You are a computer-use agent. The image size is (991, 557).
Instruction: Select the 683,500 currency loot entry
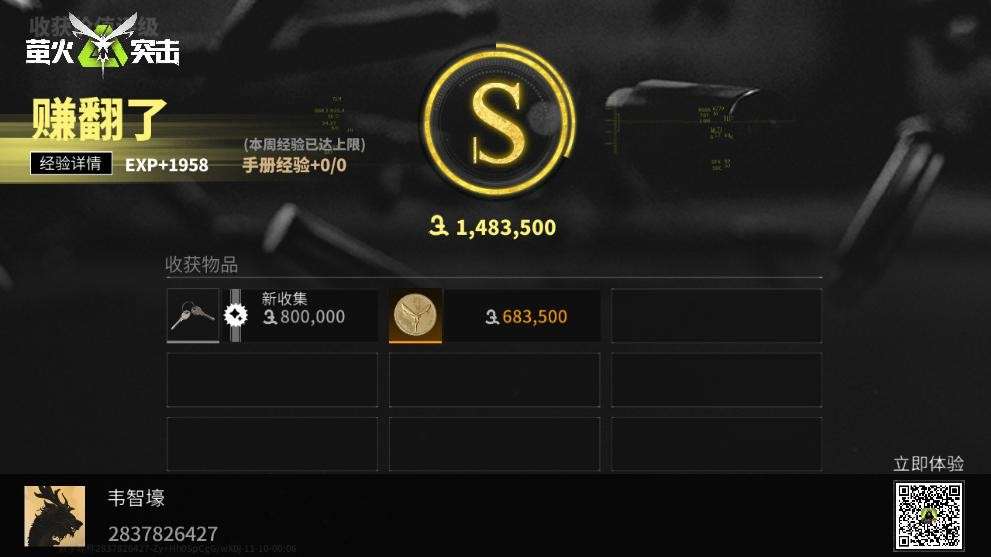click(495, 315)
